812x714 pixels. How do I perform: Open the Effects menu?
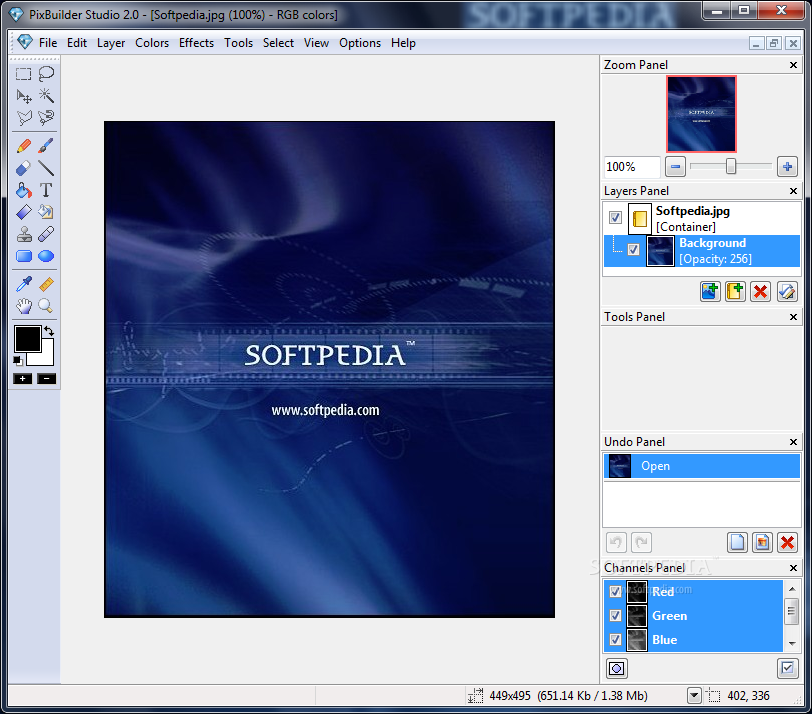click(196, 43)
